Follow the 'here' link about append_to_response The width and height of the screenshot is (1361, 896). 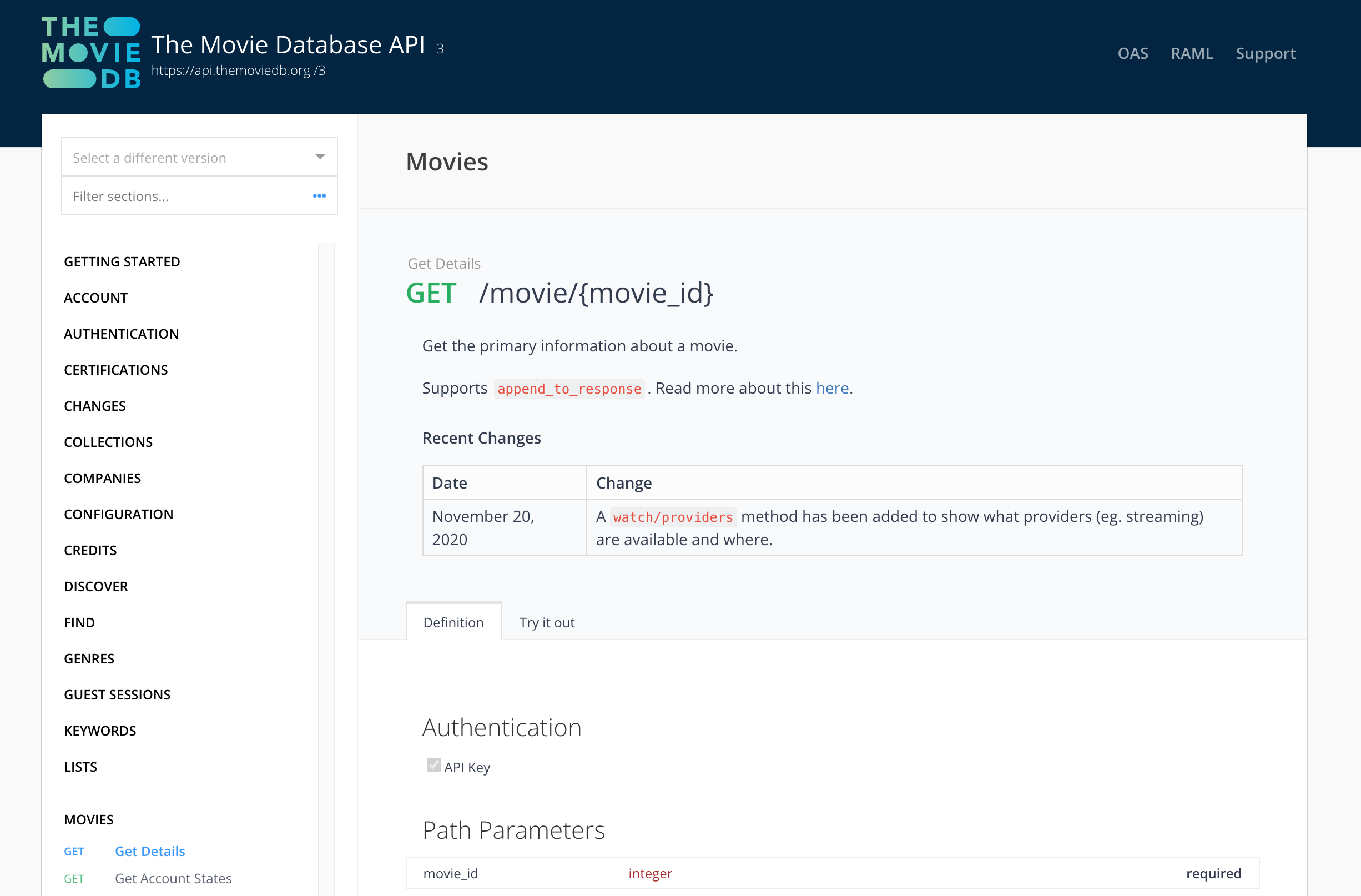point(832,387)
